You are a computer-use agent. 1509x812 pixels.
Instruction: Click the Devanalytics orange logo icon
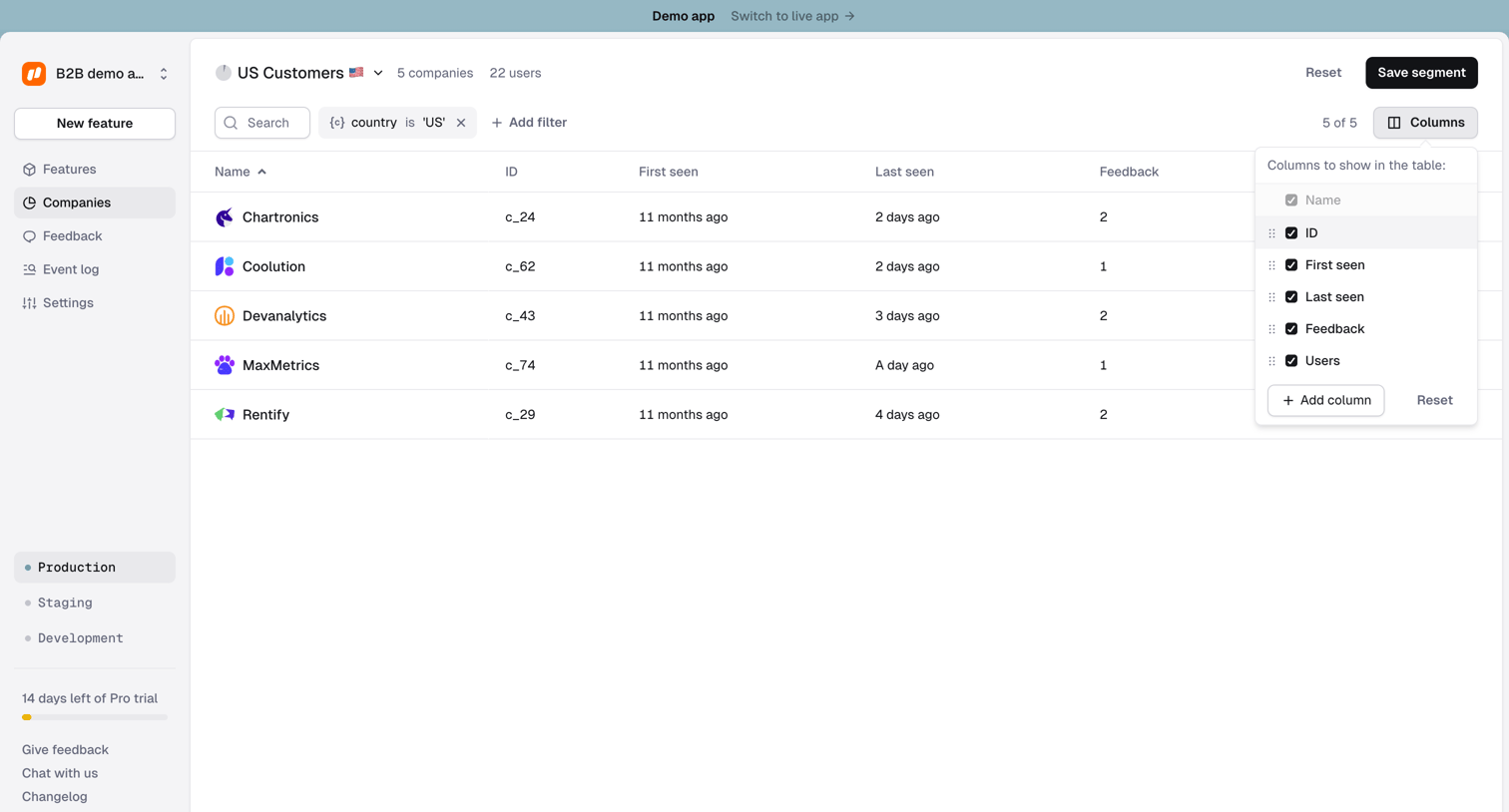[x=225, y=316]
